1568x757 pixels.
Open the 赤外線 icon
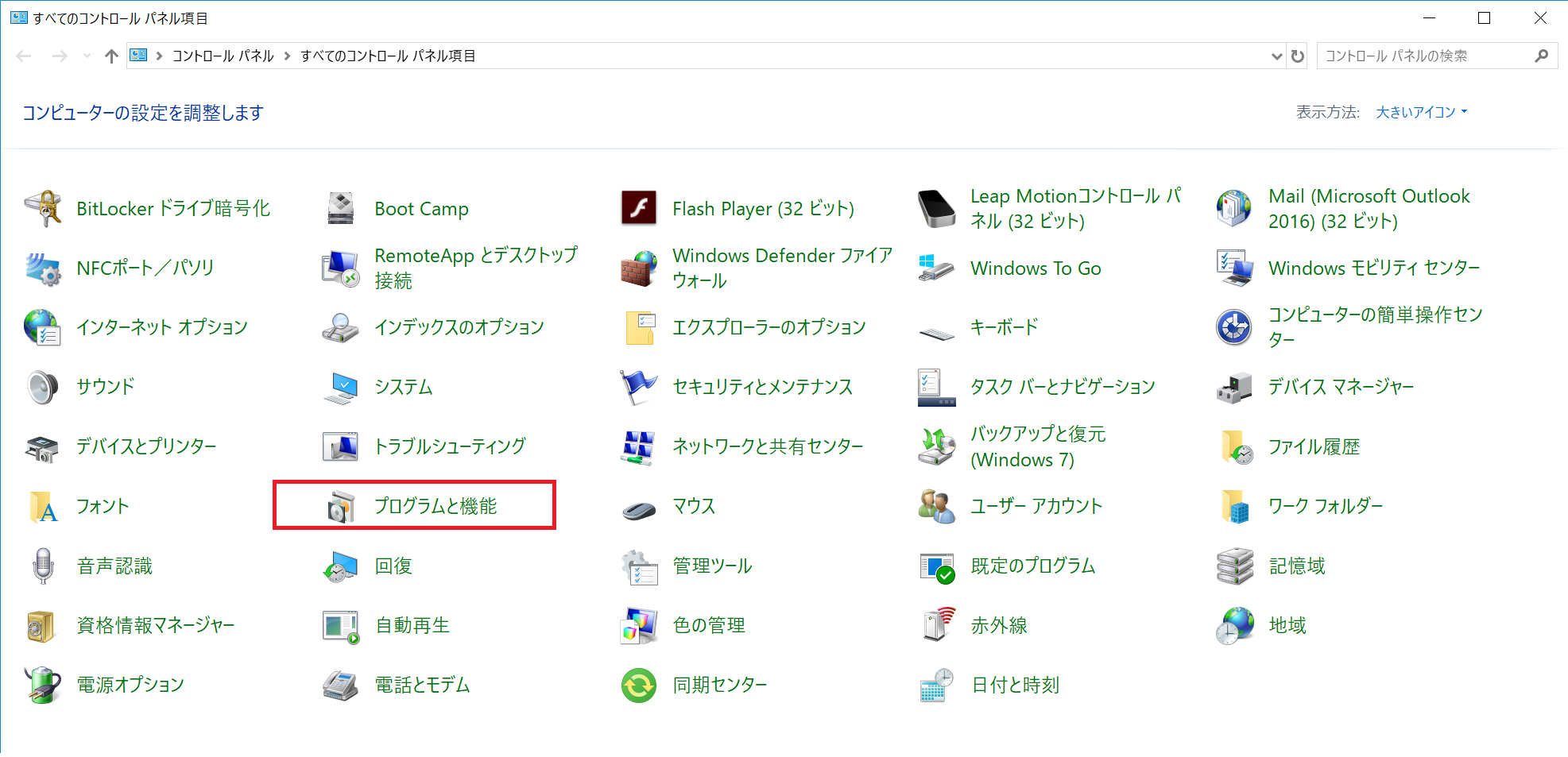pyautogui.click(x=937, y=625)
